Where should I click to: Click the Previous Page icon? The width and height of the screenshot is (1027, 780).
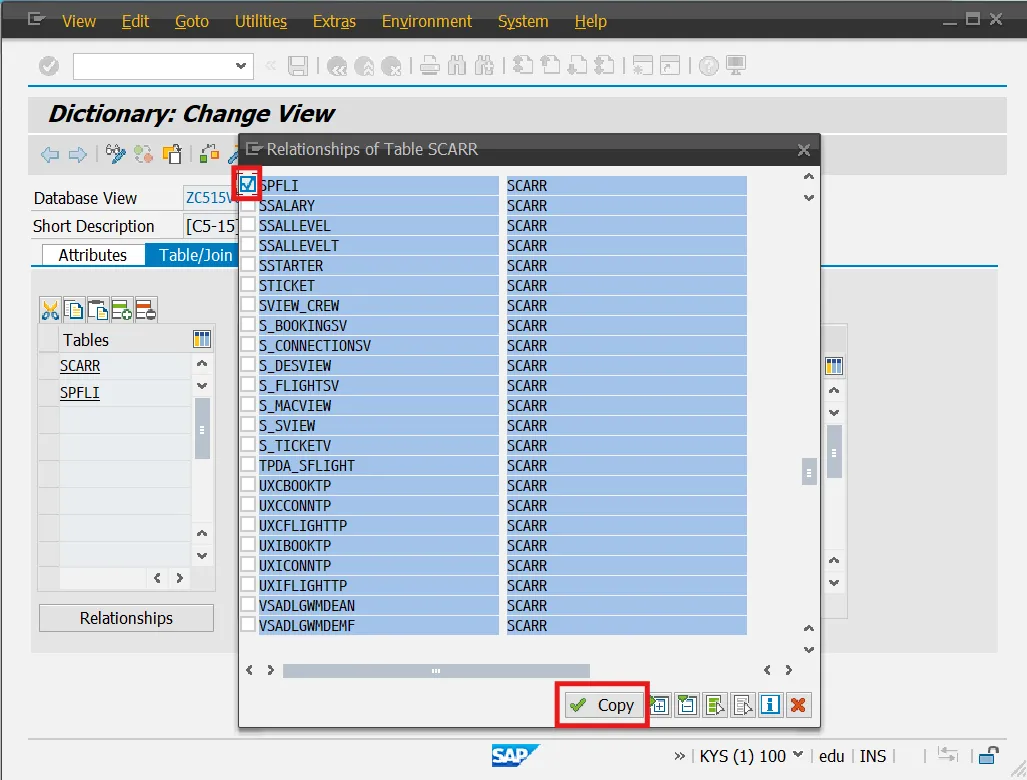click(550, 66)
